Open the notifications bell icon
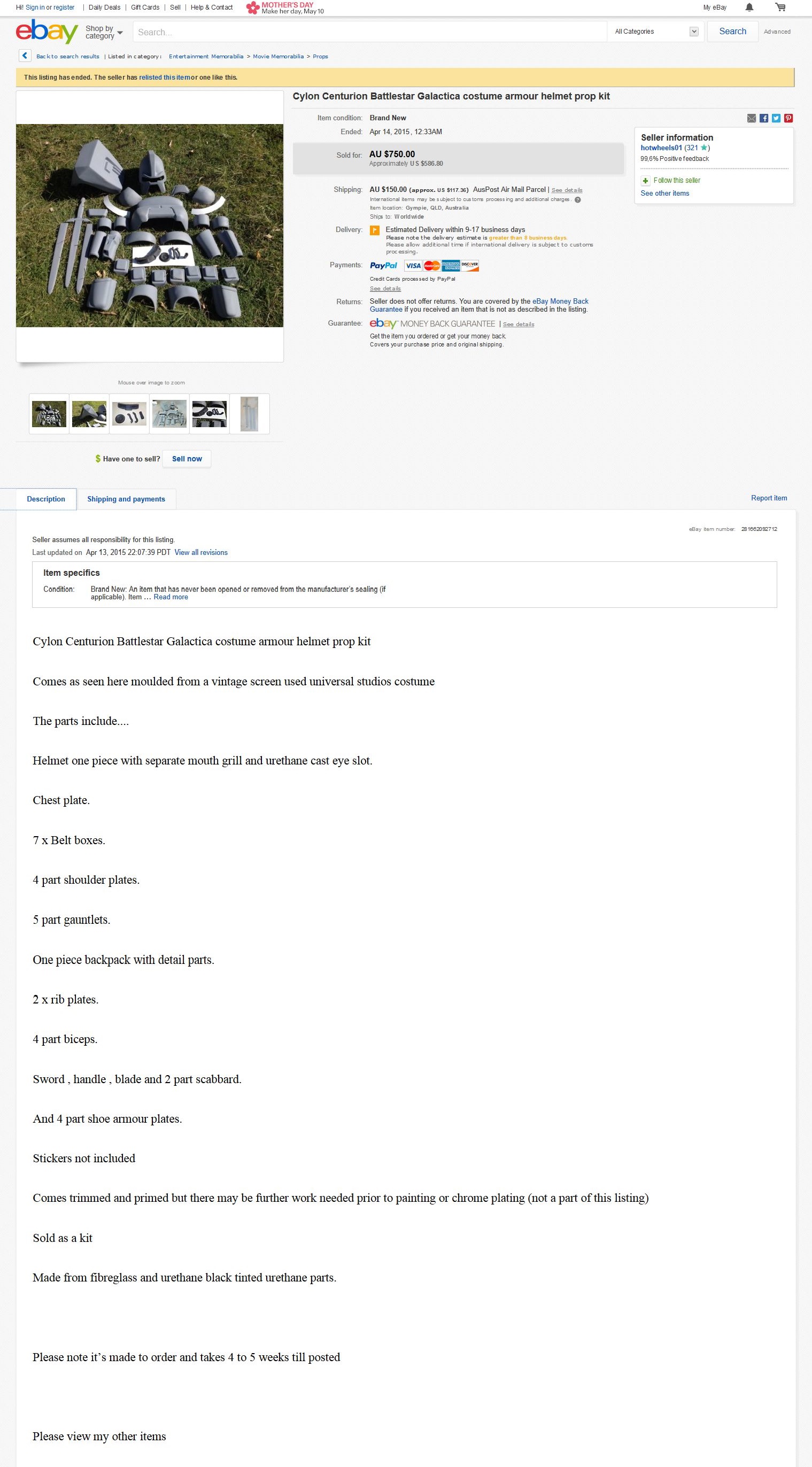Image resolution: width=812 pixels, height=1467 pixels. click(x=749, y=7)
